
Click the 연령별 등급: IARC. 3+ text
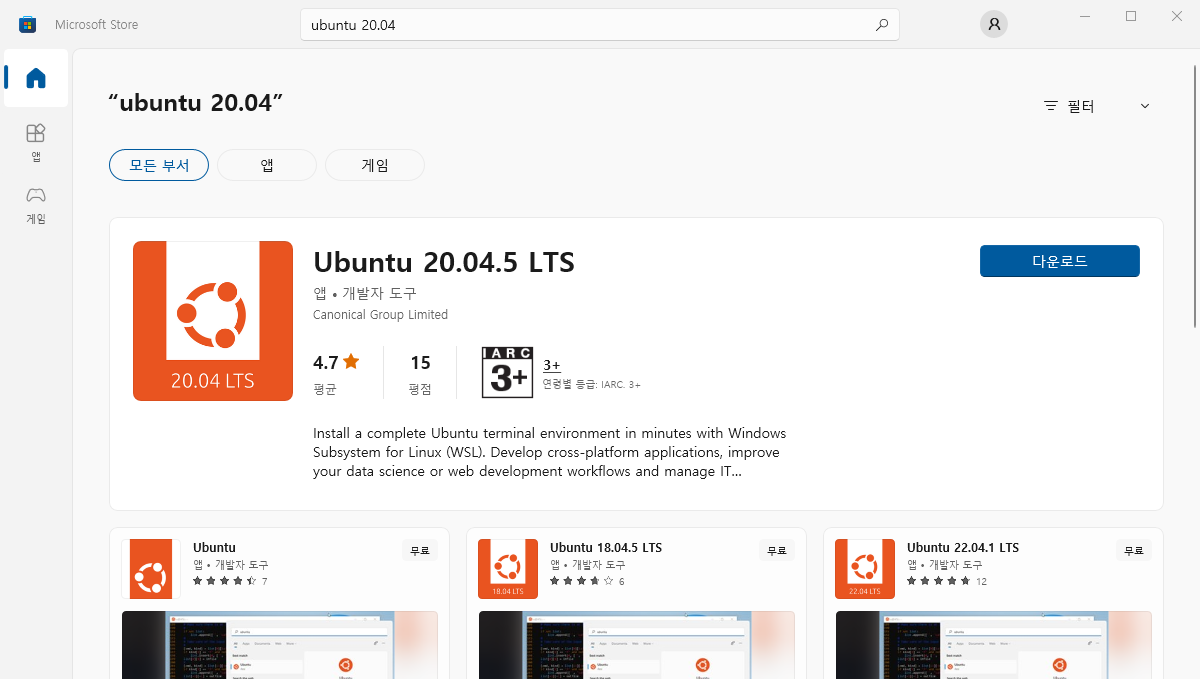592,384
